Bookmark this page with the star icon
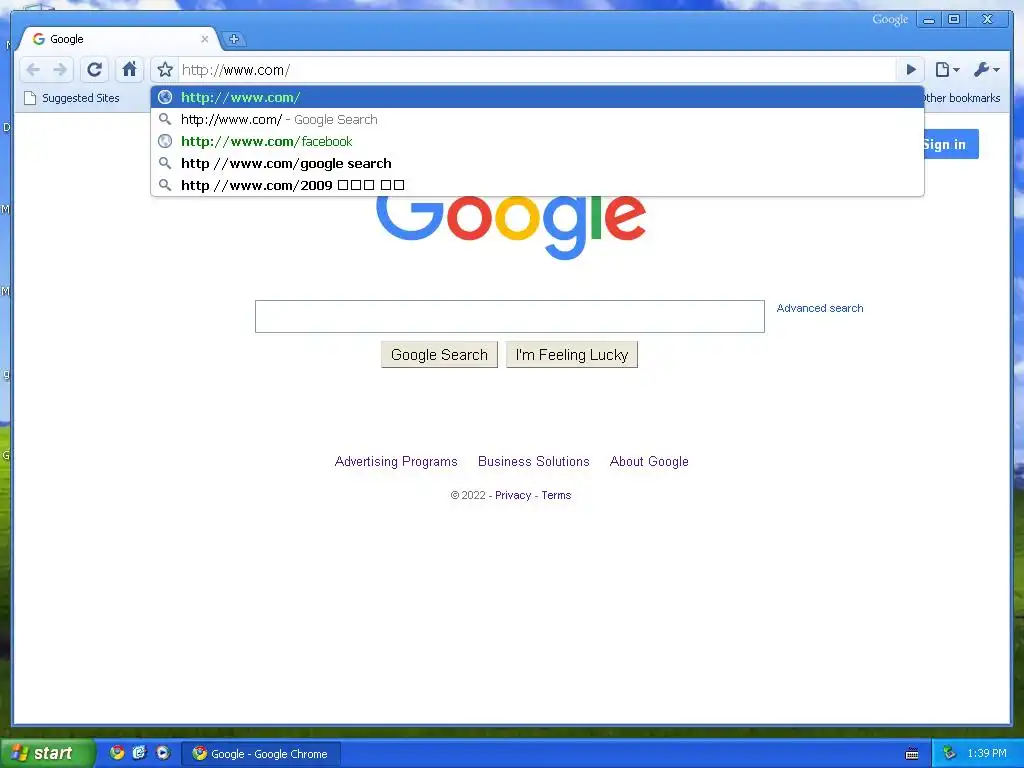The height and width of the screenshot is (768, 1024). 165,70
